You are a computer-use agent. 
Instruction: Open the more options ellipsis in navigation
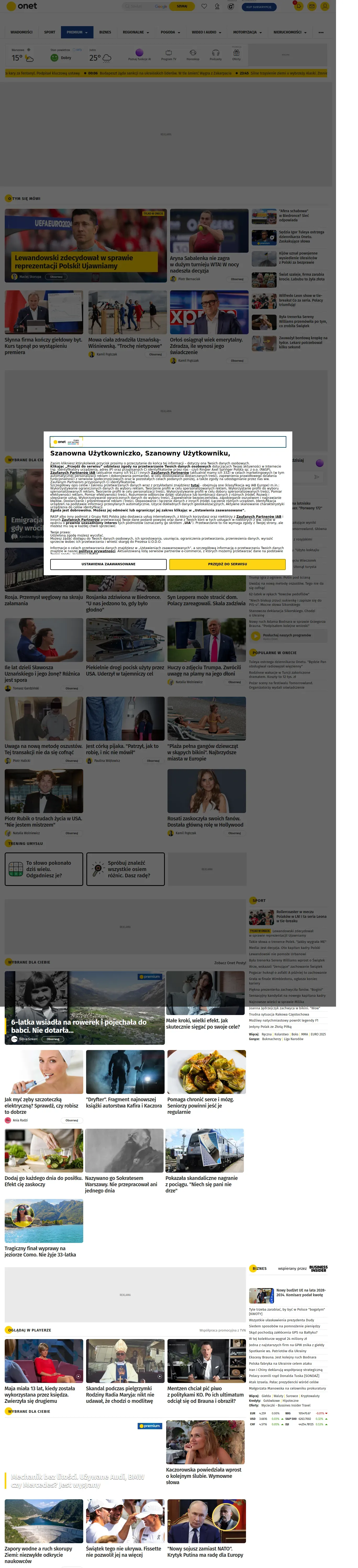[x=321, y=32]
